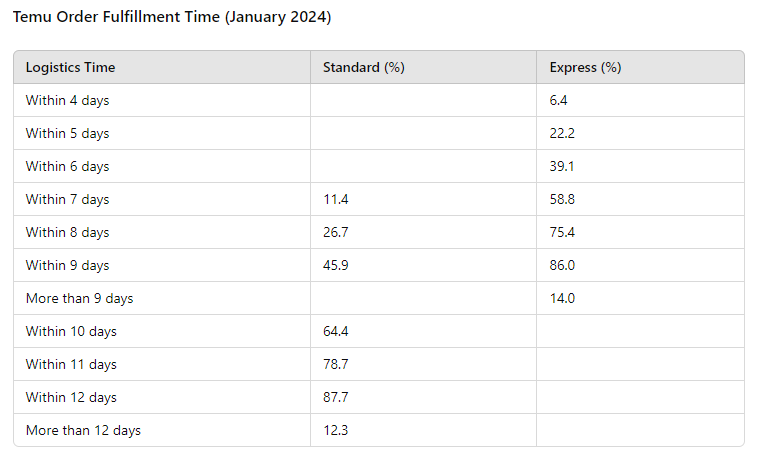Select the 'More than 12 days' label
This screenshot has height=464, width=770.
pos(83,431)
